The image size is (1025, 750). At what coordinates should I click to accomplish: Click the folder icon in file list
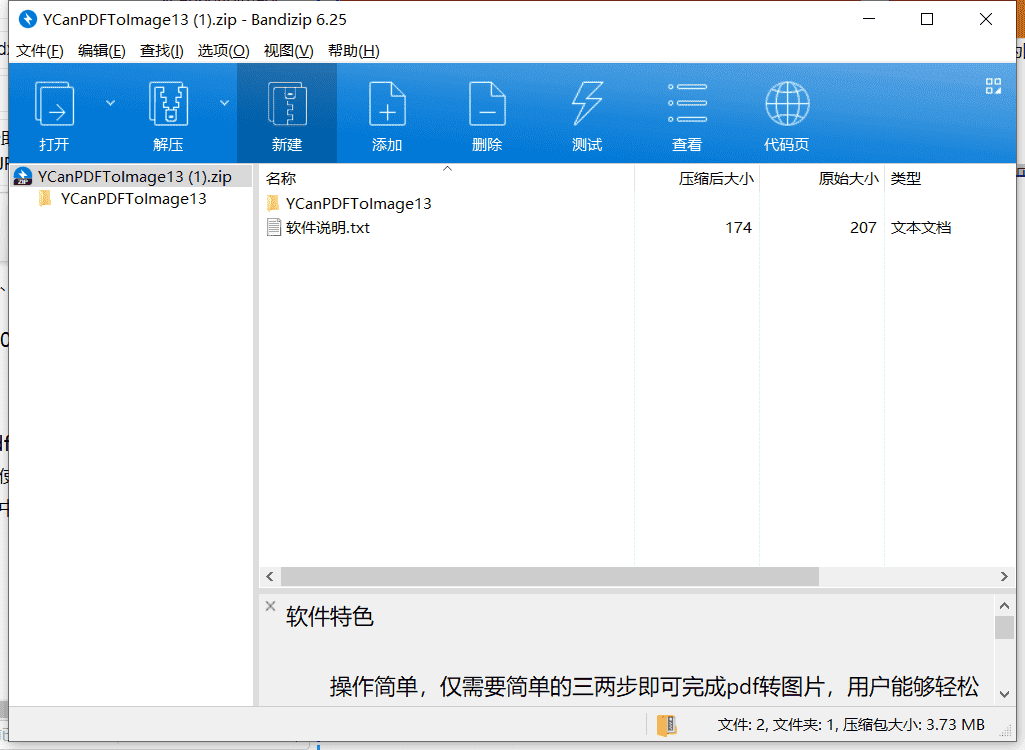[273, 203]
